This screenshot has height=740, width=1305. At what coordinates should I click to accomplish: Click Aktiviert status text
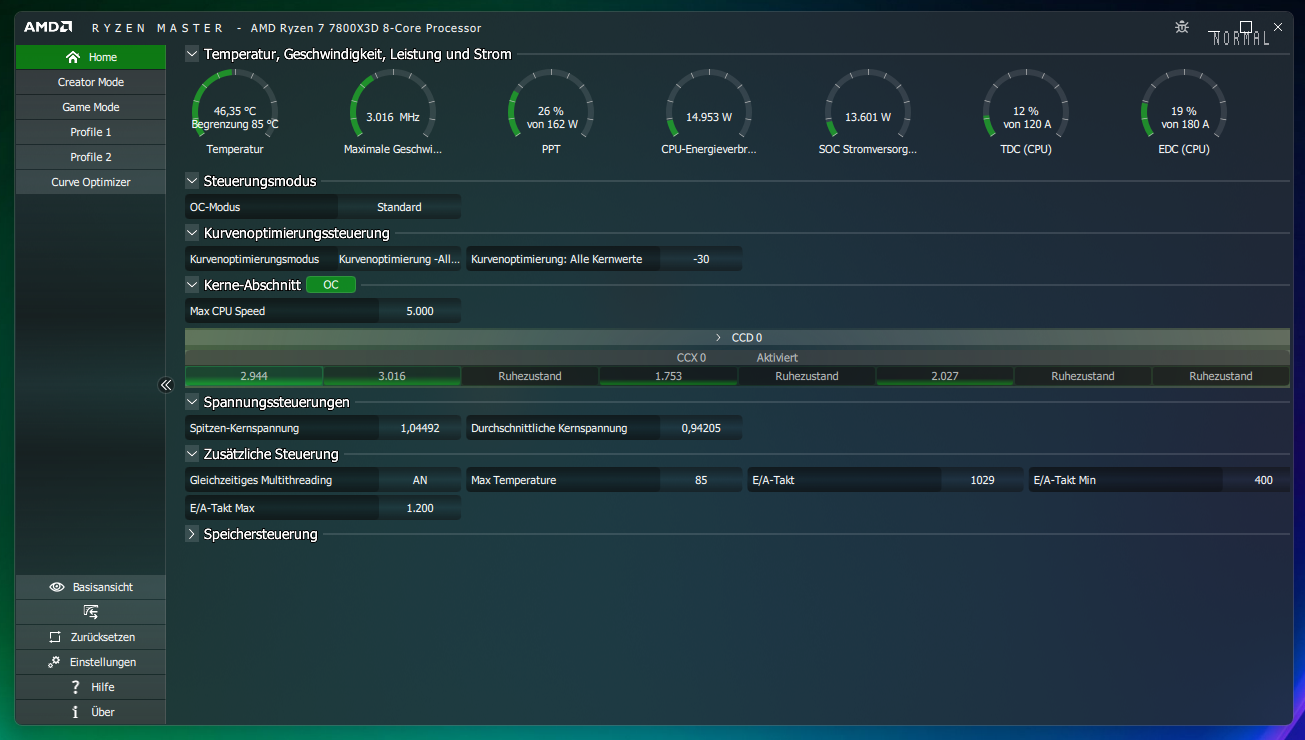coord(777,357)
